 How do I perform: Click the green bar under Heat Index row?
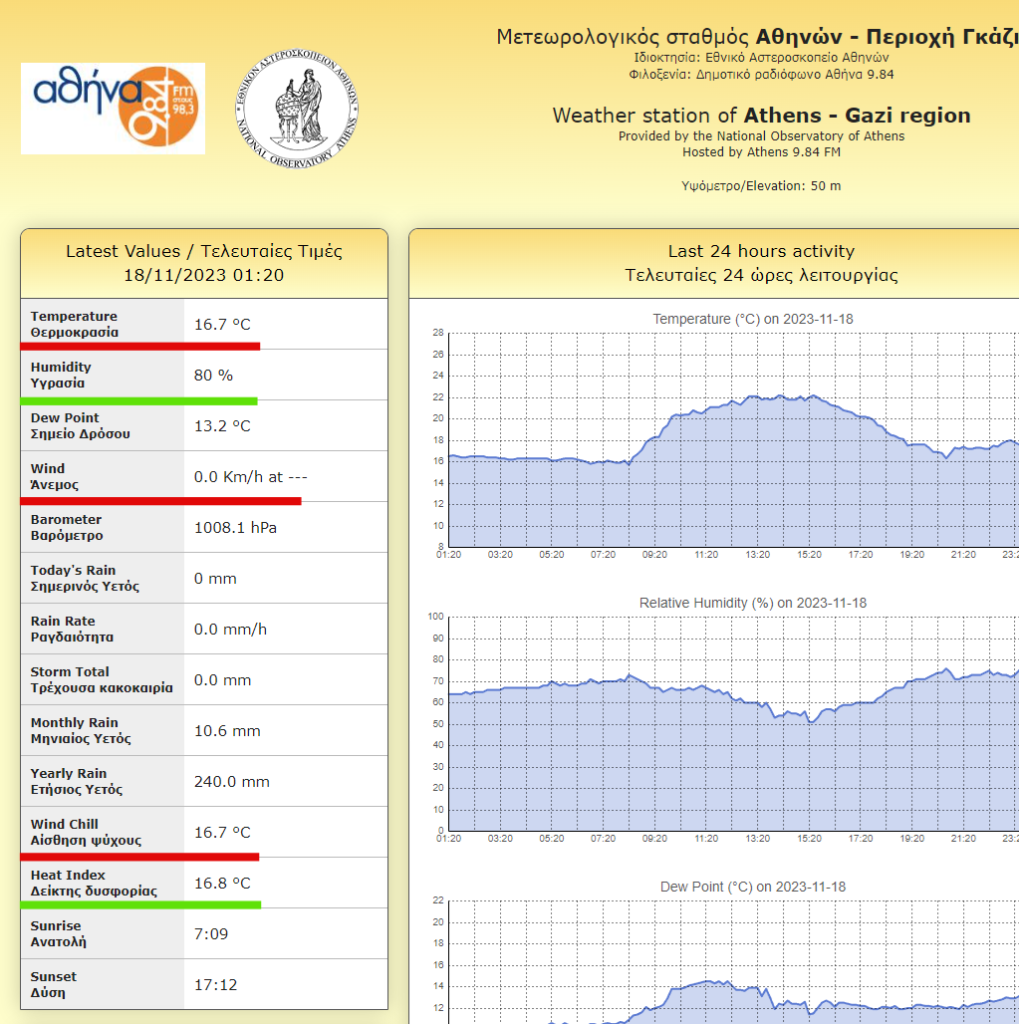pyautogui.click(x=141, y=904)
